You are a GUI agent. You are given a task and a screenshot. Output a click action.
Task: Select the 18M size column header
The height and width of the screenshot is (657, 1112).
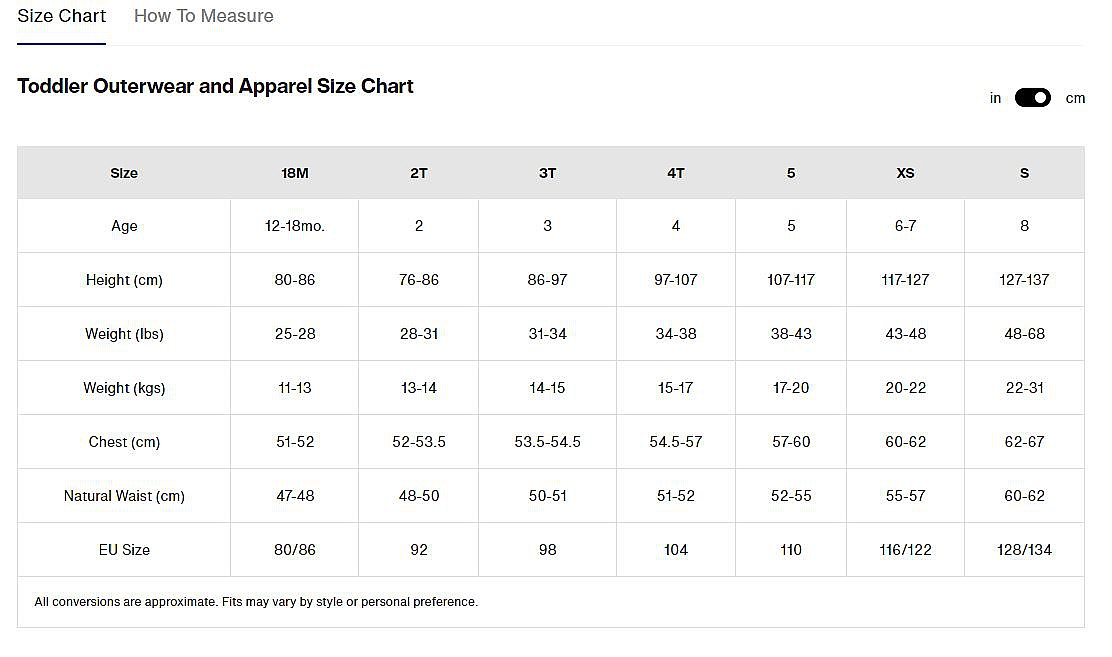[295, 173]
